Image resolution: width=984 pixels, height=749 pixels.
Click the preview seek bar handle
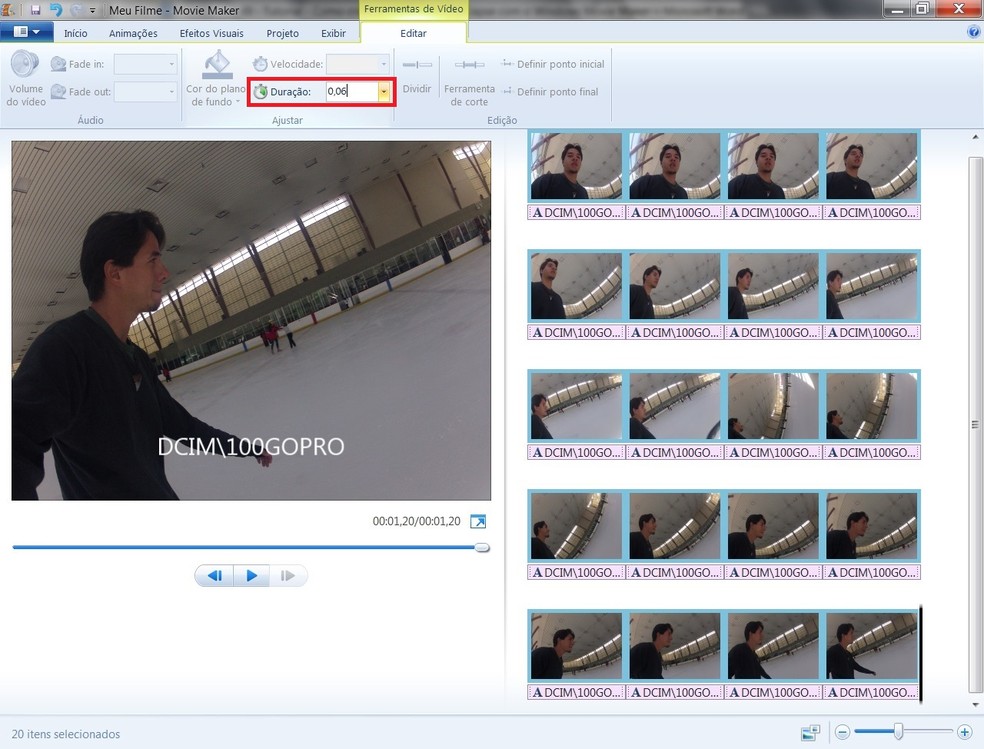[x=482, y=548]
